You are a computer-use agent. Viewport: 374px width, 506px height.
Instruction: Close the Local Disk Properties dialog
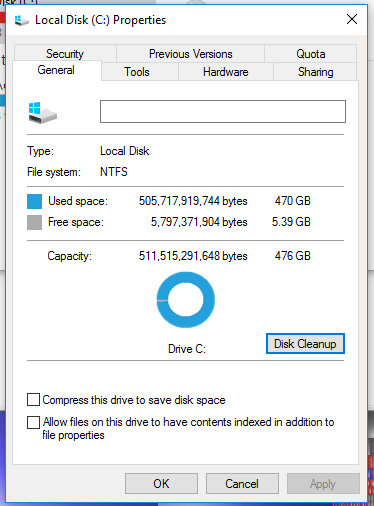352,19
